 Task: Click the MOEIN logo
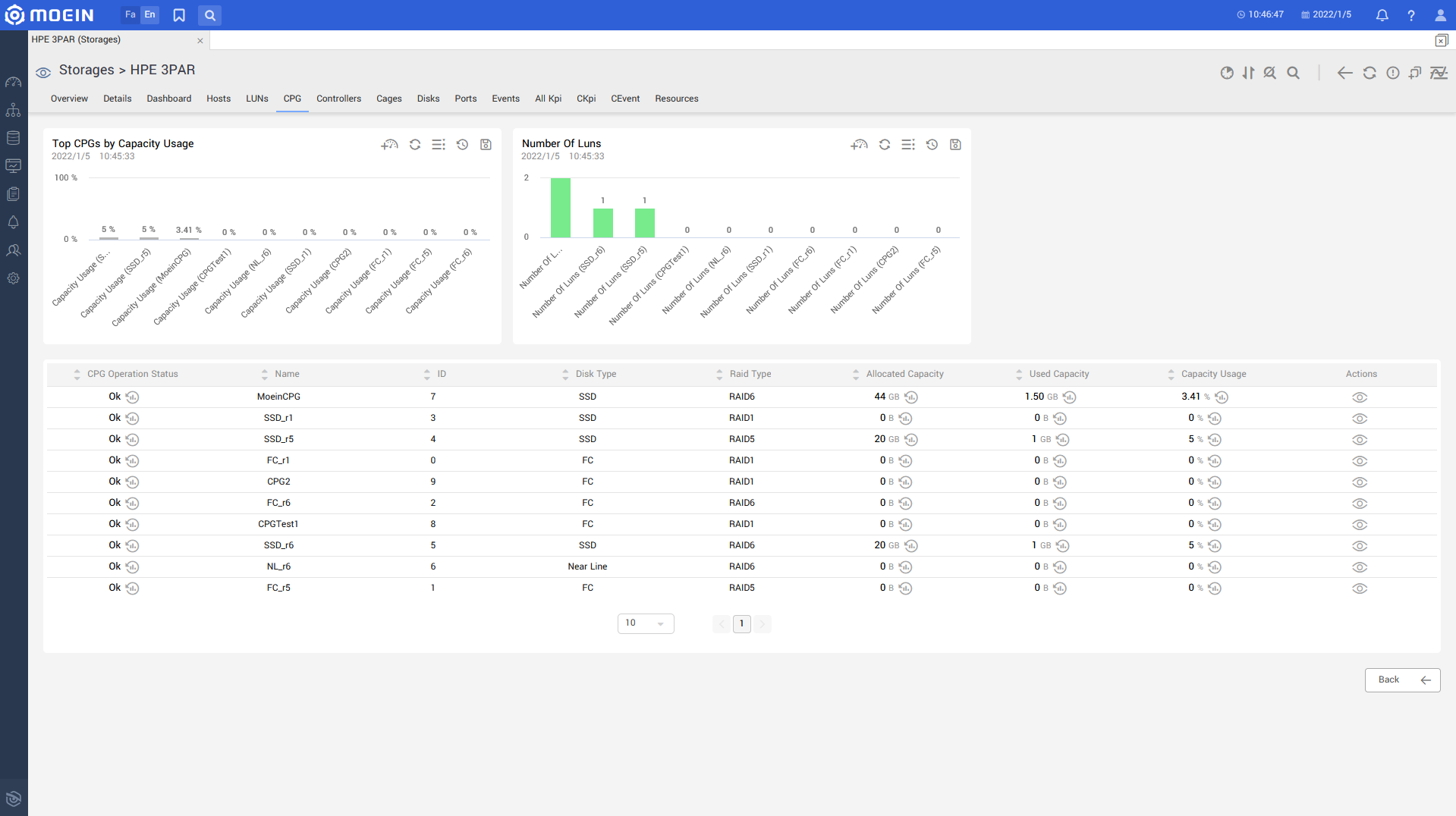[x=50, y=15]
